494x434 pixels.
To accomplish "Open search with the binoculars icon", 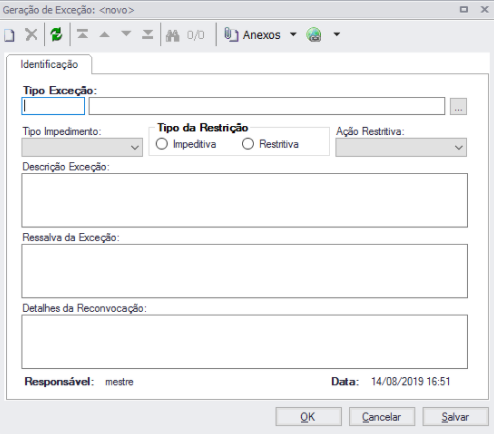I will coord(172,35).
